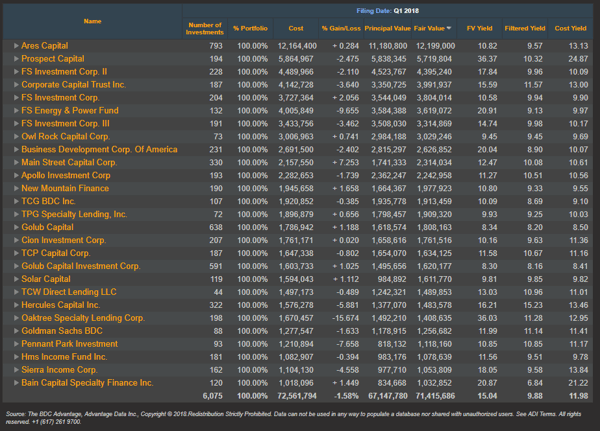Expand the FS Investment Corp. II row
The width and height of the screenshot is (600, 431).
pyautogui.click(x=16, y=72)
